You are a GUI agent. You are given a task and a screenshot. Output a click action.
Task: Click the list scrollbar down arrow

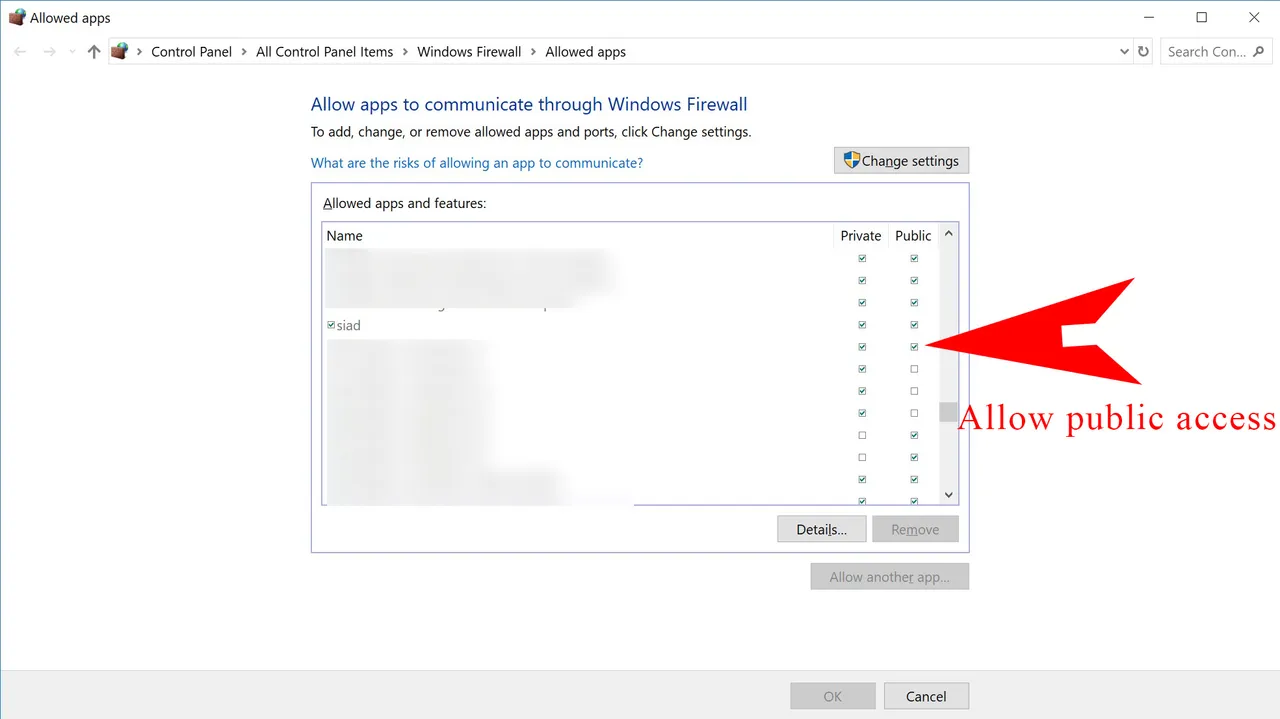949,495
